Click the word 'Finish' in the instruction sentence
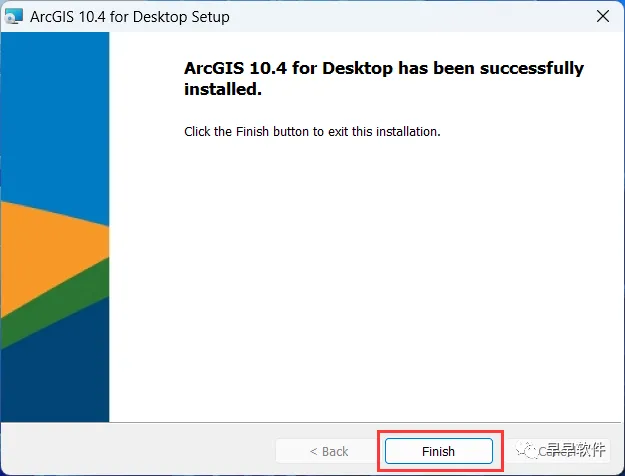Viewport: 625px width, 476px height. pos(254,132)
